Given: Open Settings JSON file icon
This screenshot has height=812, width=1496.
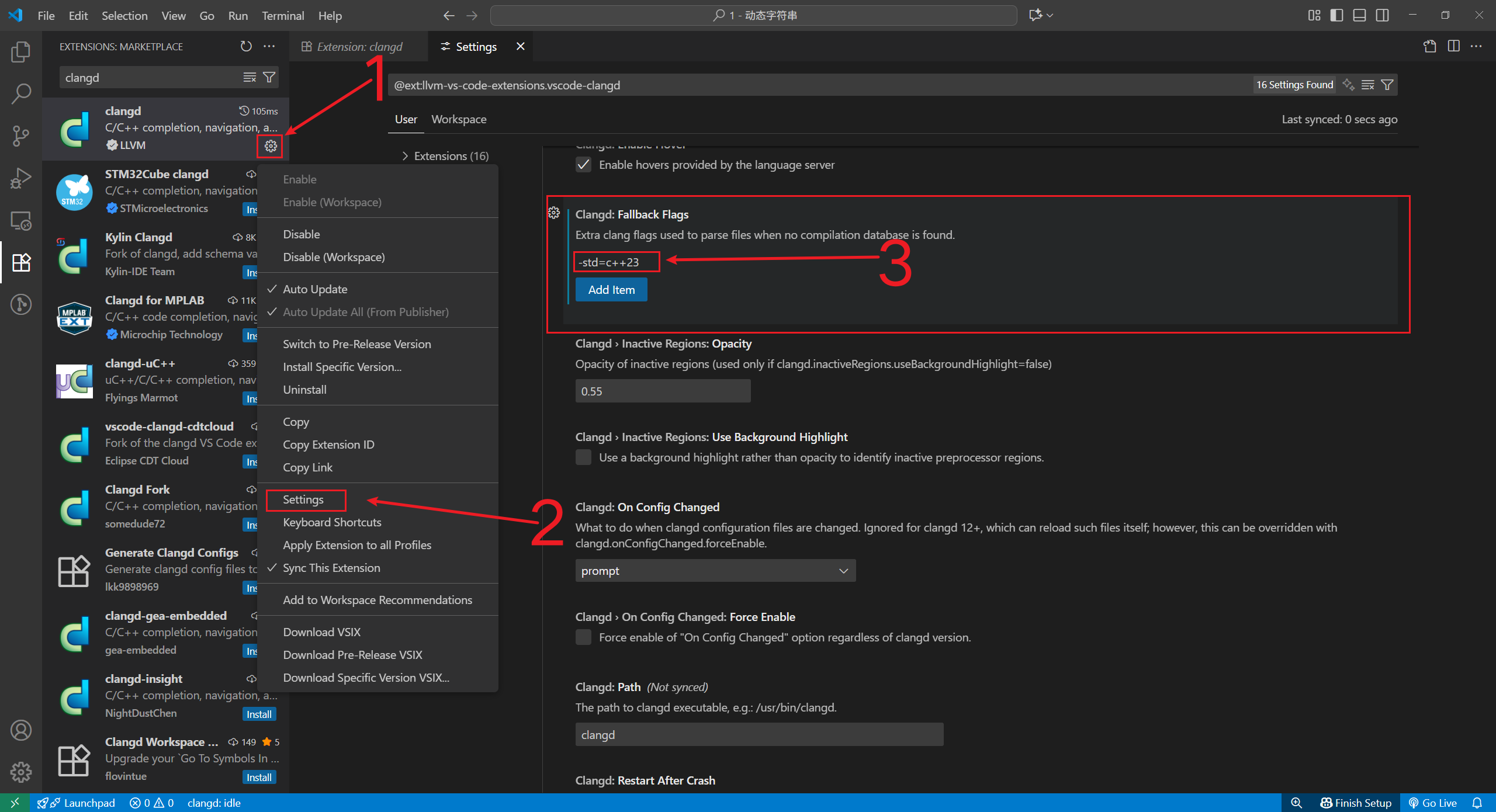Looking at the screenshot, I should 1429,46.
